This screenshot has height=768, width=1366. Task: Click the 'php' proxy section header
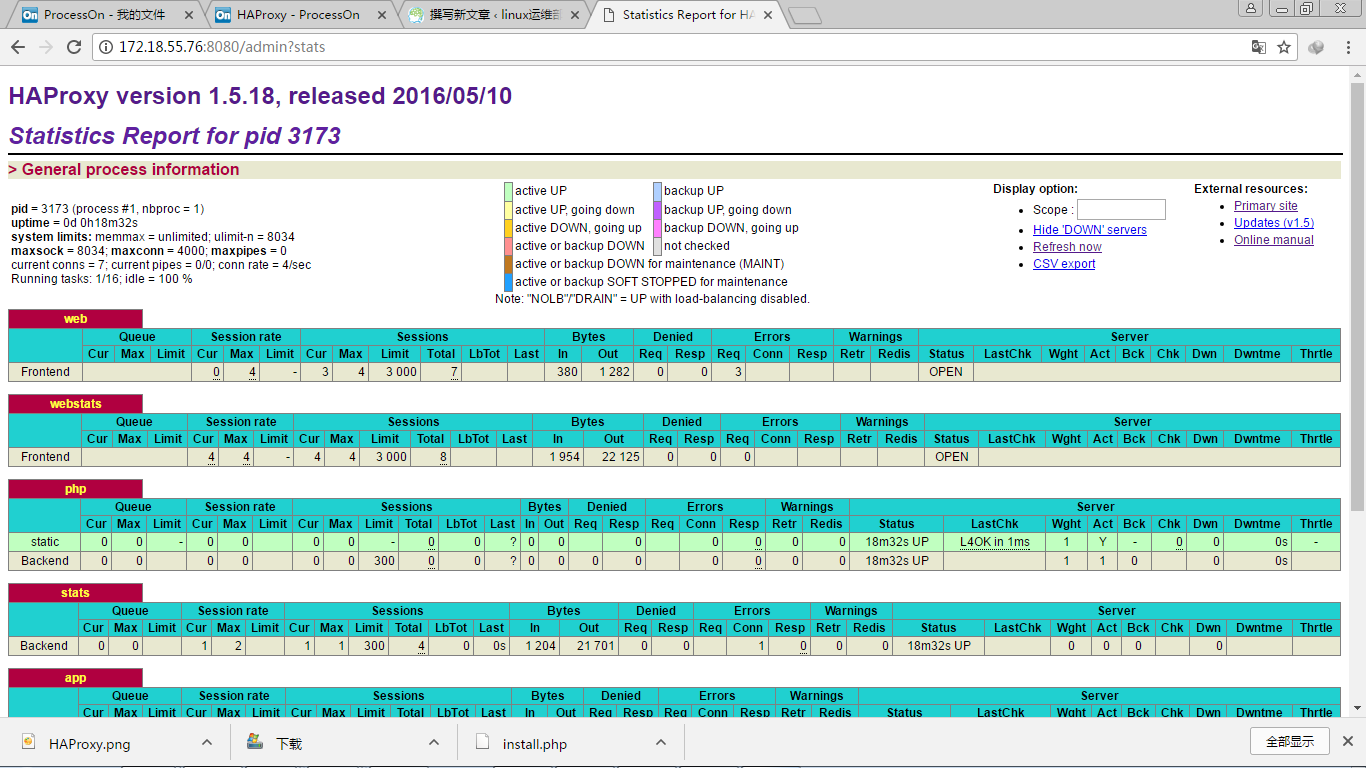pyautogui.click(x=75, y=489)
